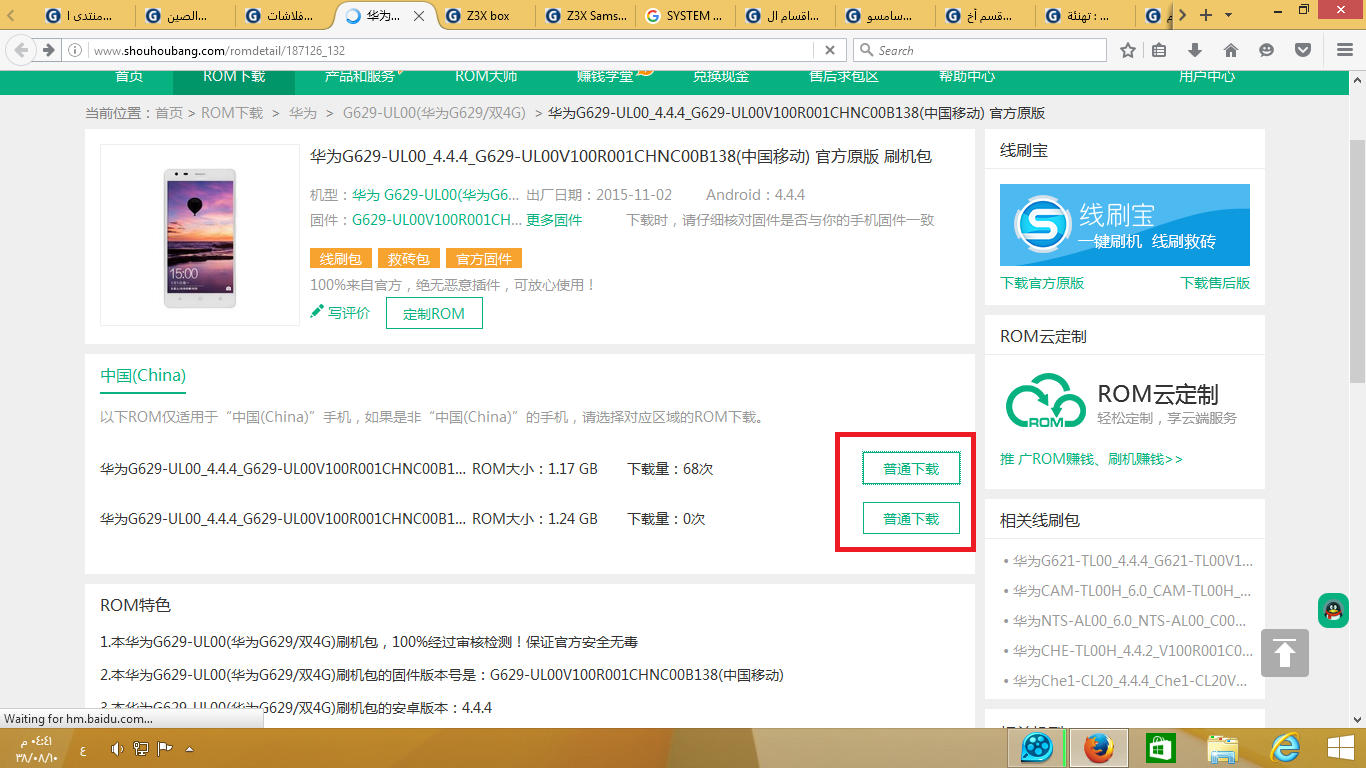Open the Firefox taskbar icon
Viewport: 1366px width, 768px height.
click(1099, 748)
